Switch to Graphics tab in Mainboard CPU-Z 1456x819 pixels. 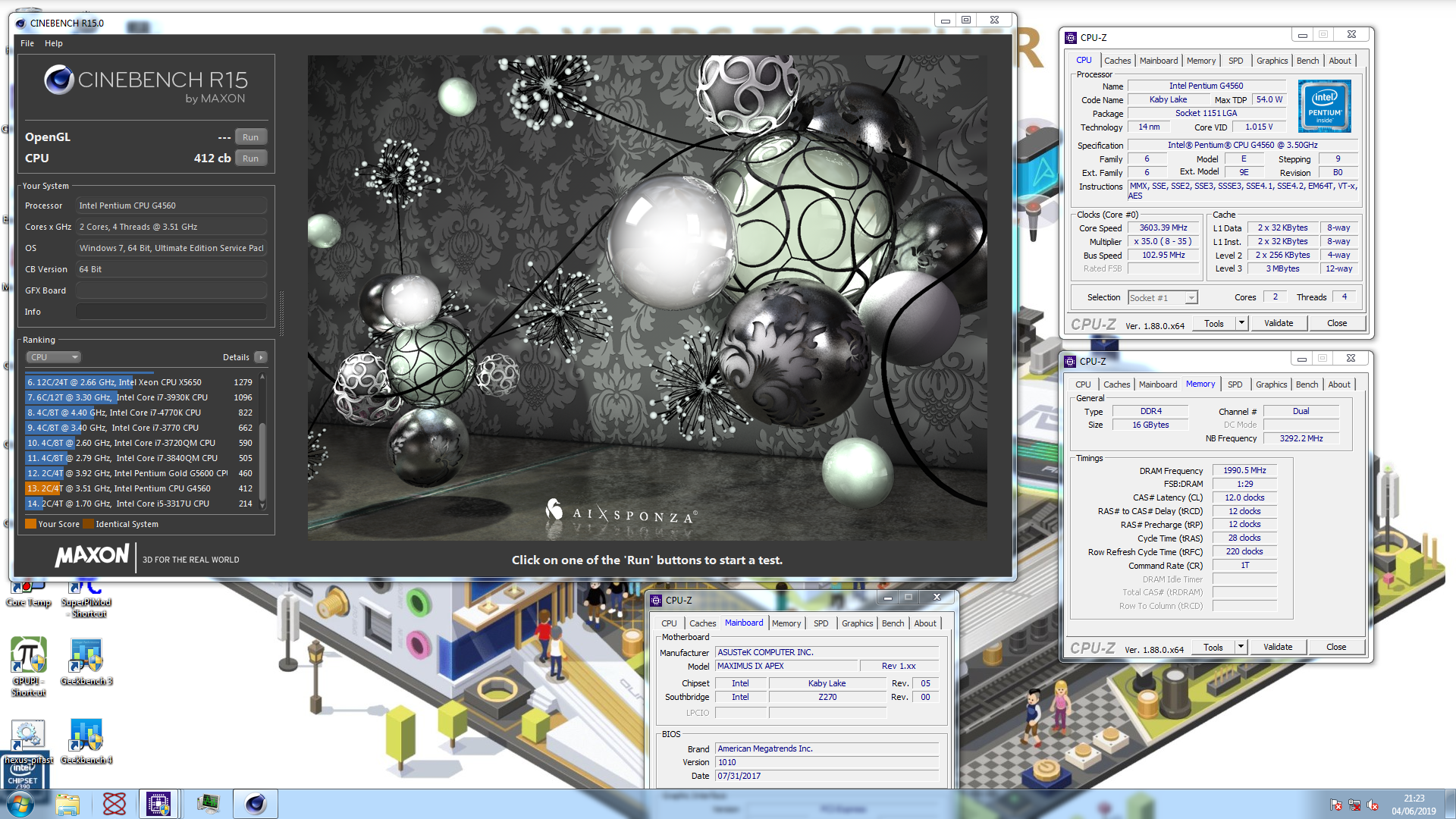click(857, 623)
